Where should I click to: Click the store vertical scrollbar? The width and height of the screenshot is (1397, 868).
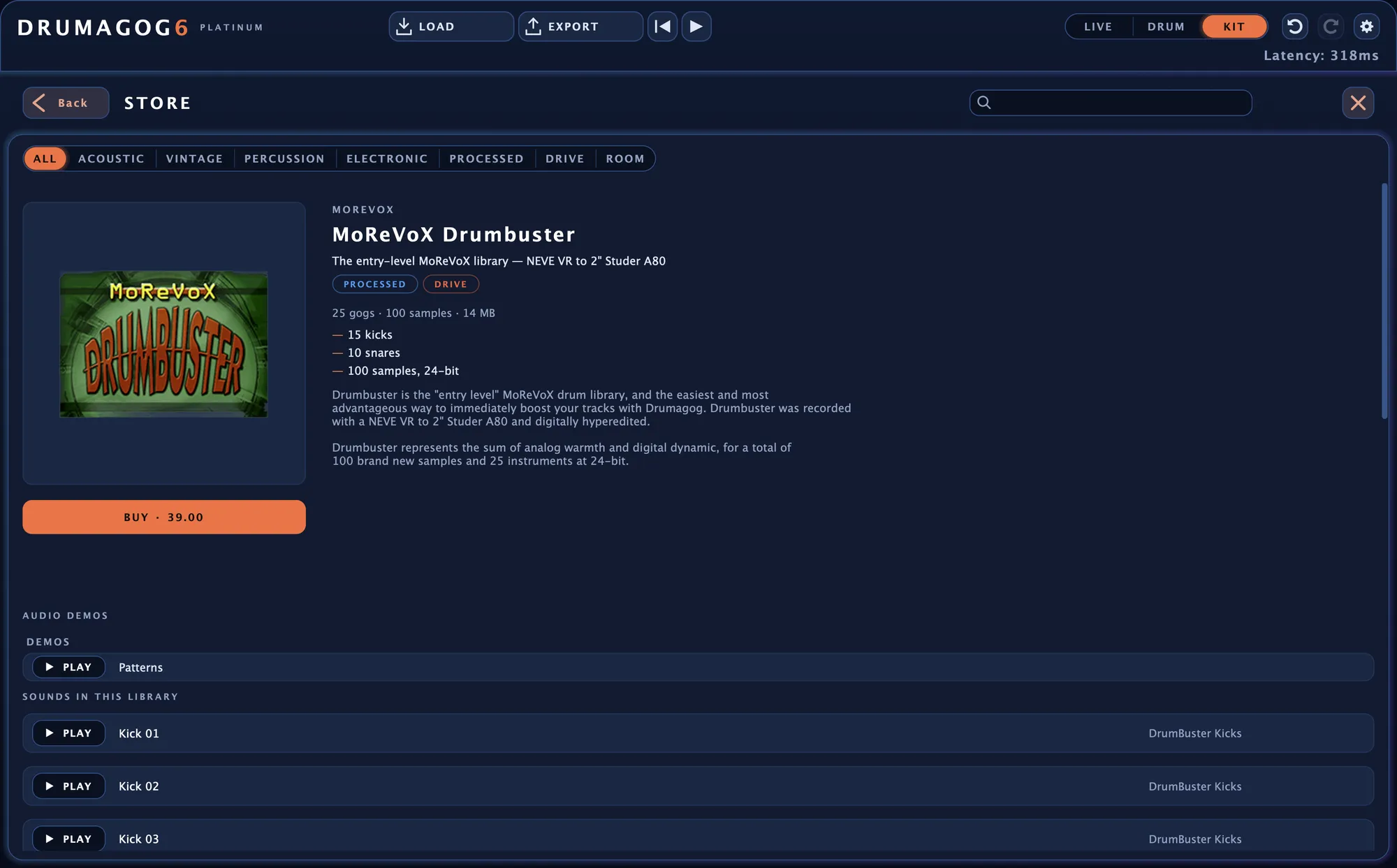coord(1384,301)
